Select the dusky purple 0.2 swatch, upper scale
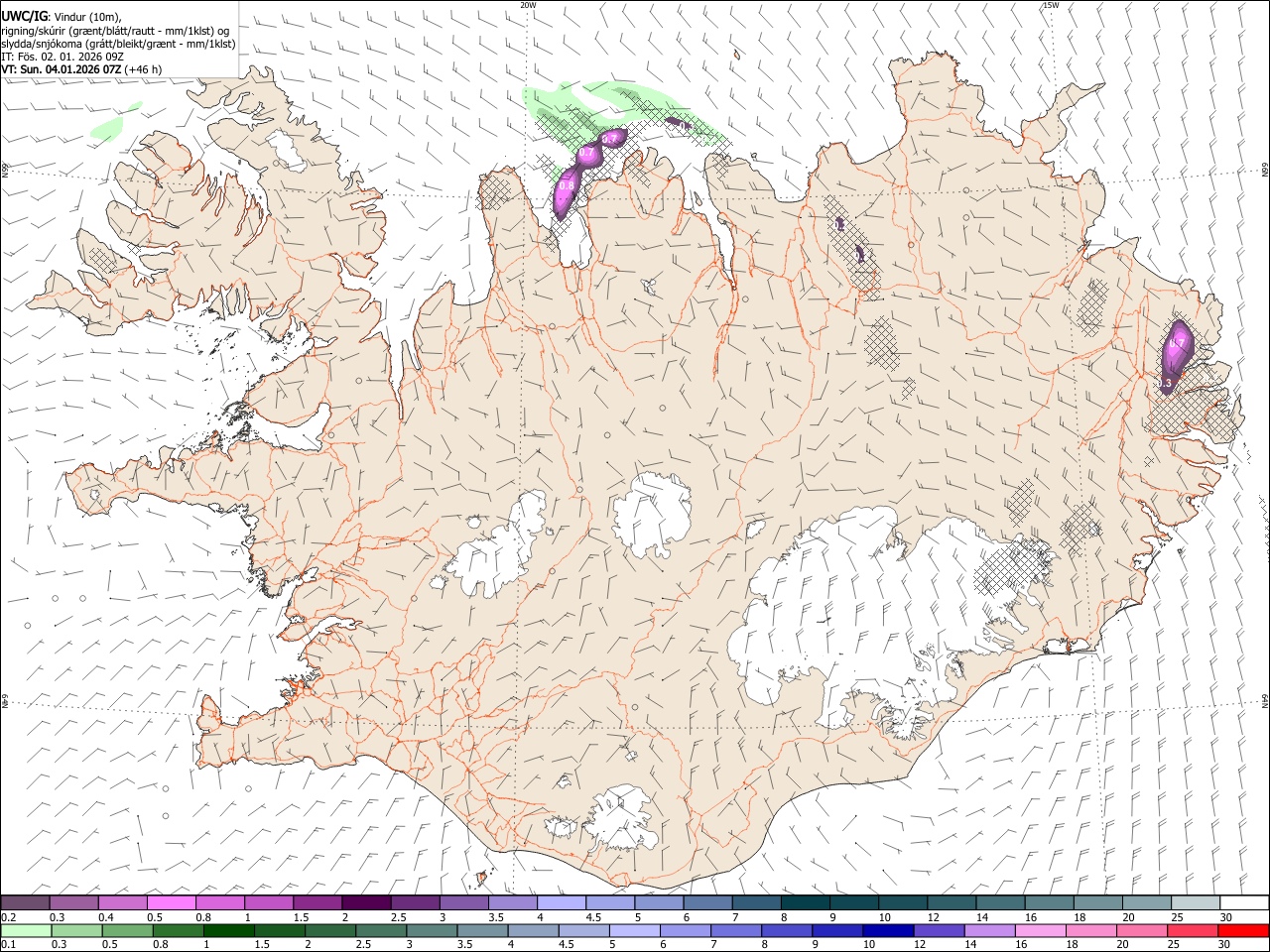This screenshot has height=952, width=1270. pyautogui.click(x=25, y=903)
